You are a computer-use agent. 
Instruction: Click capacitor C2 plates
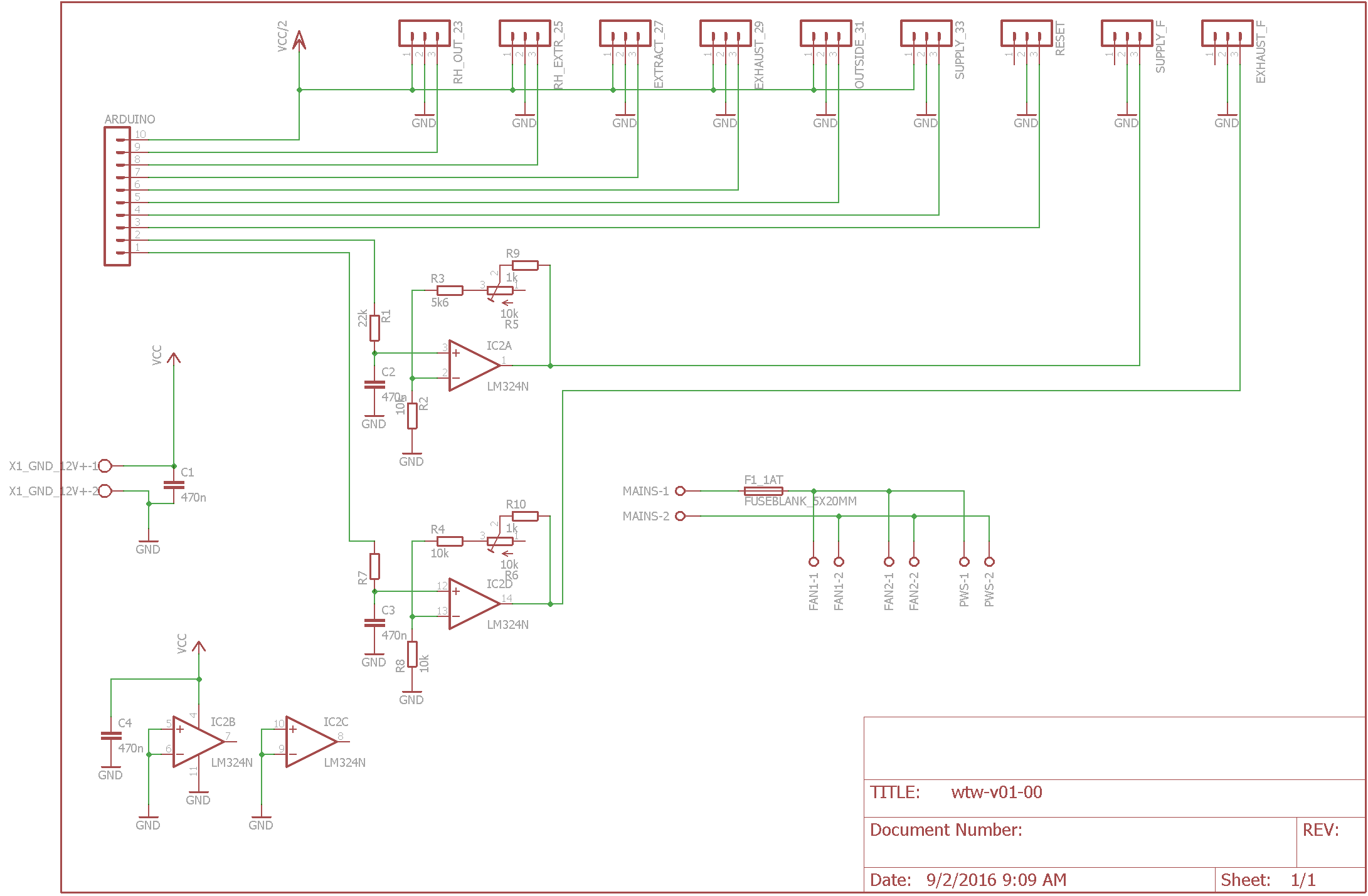click(374, 384)
